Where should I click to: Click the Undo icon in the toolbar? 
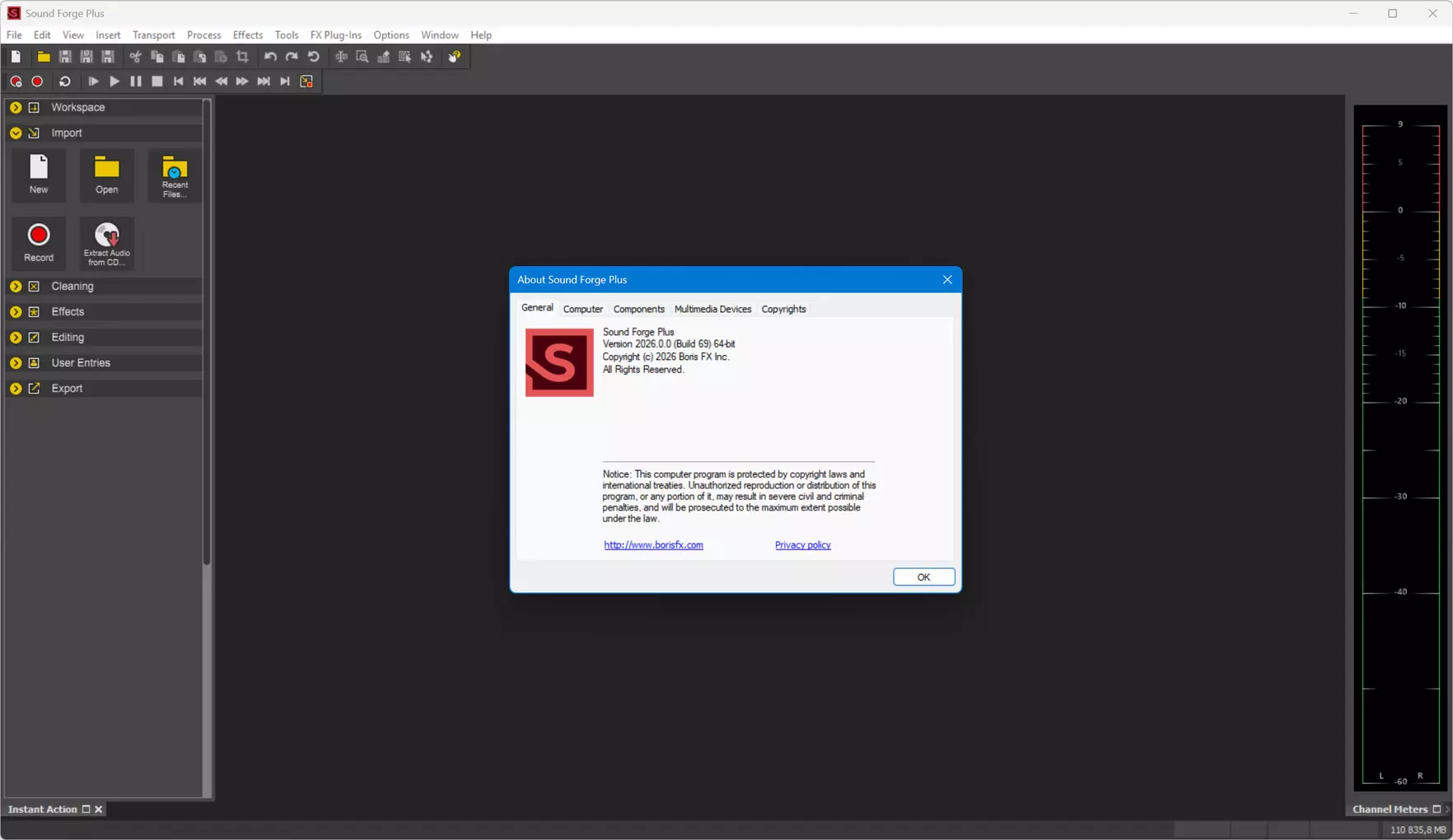[x=270, y=57]
